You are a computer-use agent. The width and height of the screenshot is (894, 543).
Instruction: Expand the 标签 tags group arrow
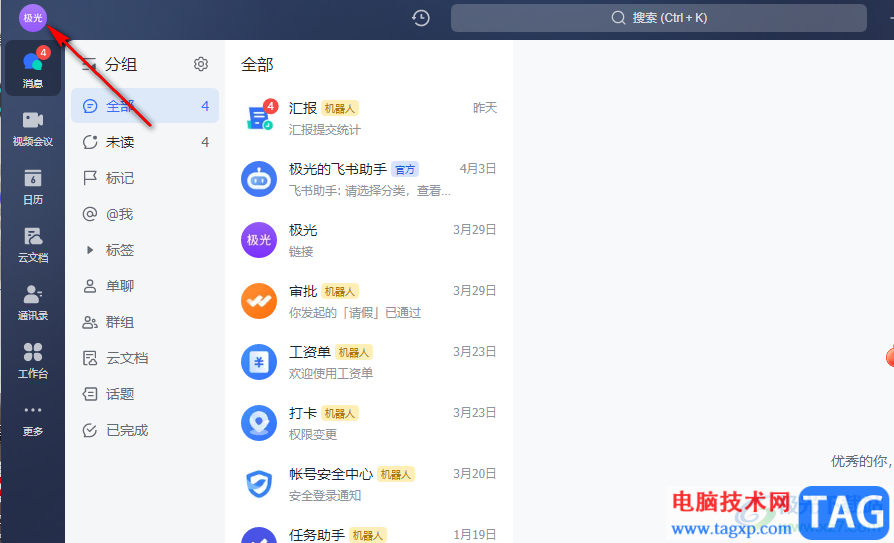pyautogui.click(x=90, y=250)
